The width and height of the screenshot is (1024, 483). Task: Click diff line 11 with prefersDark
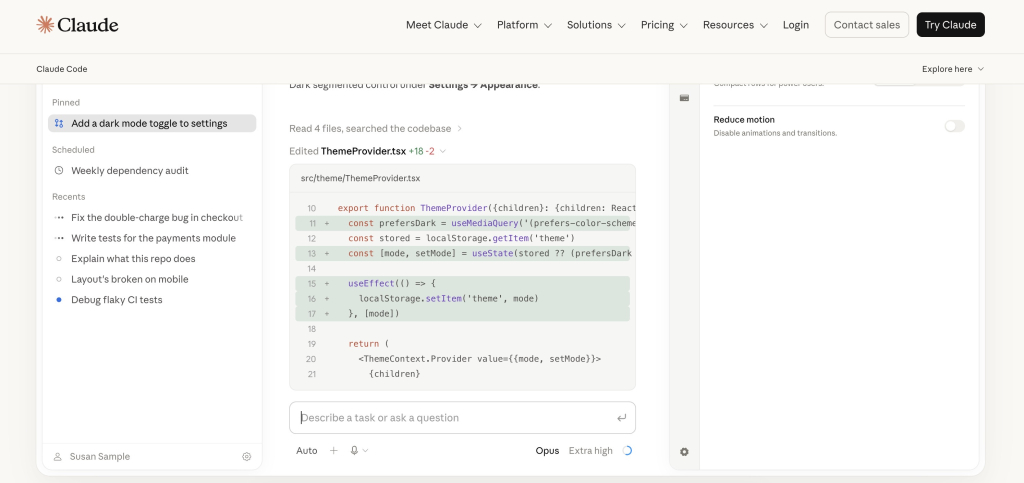point(462,223)
